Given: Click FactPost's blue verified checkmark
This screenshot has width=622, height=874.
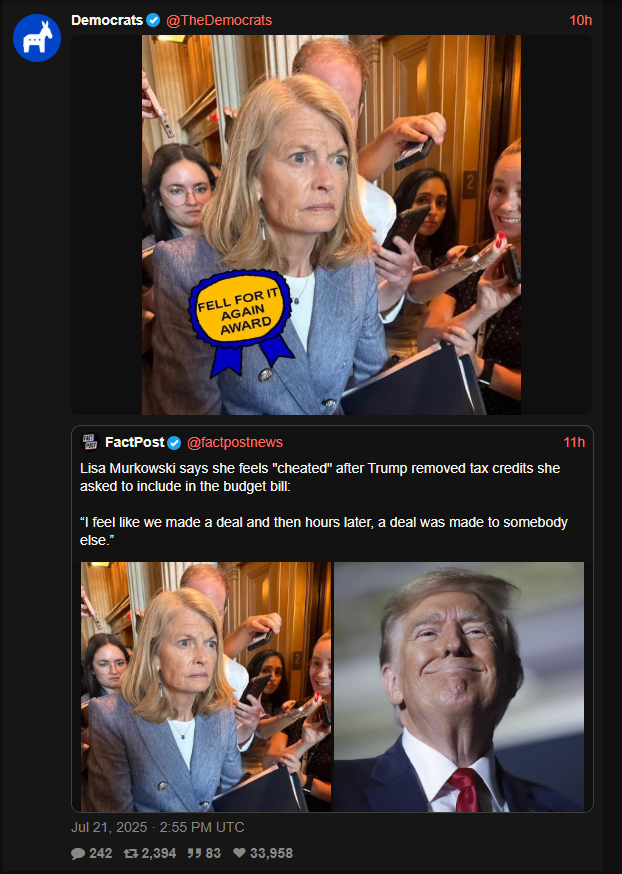Looking at the screenshot, I should point(174,443).
